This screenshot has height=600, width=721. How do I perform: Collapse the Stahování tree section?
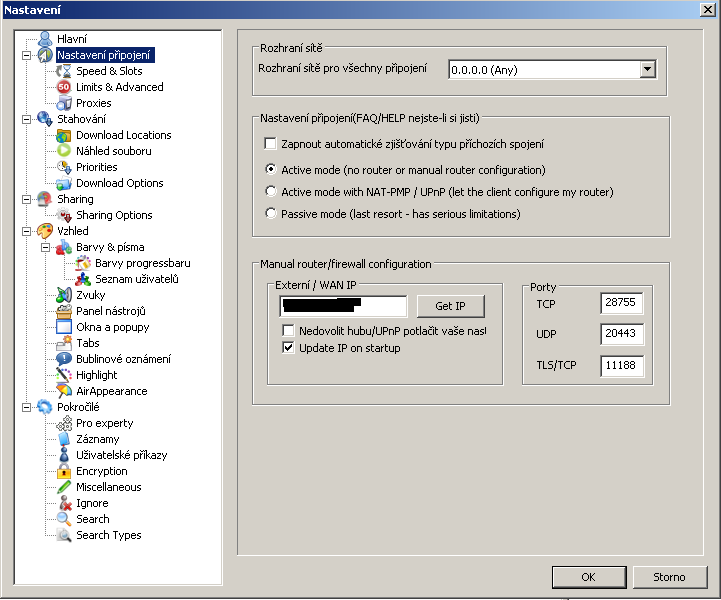point(26,119)
